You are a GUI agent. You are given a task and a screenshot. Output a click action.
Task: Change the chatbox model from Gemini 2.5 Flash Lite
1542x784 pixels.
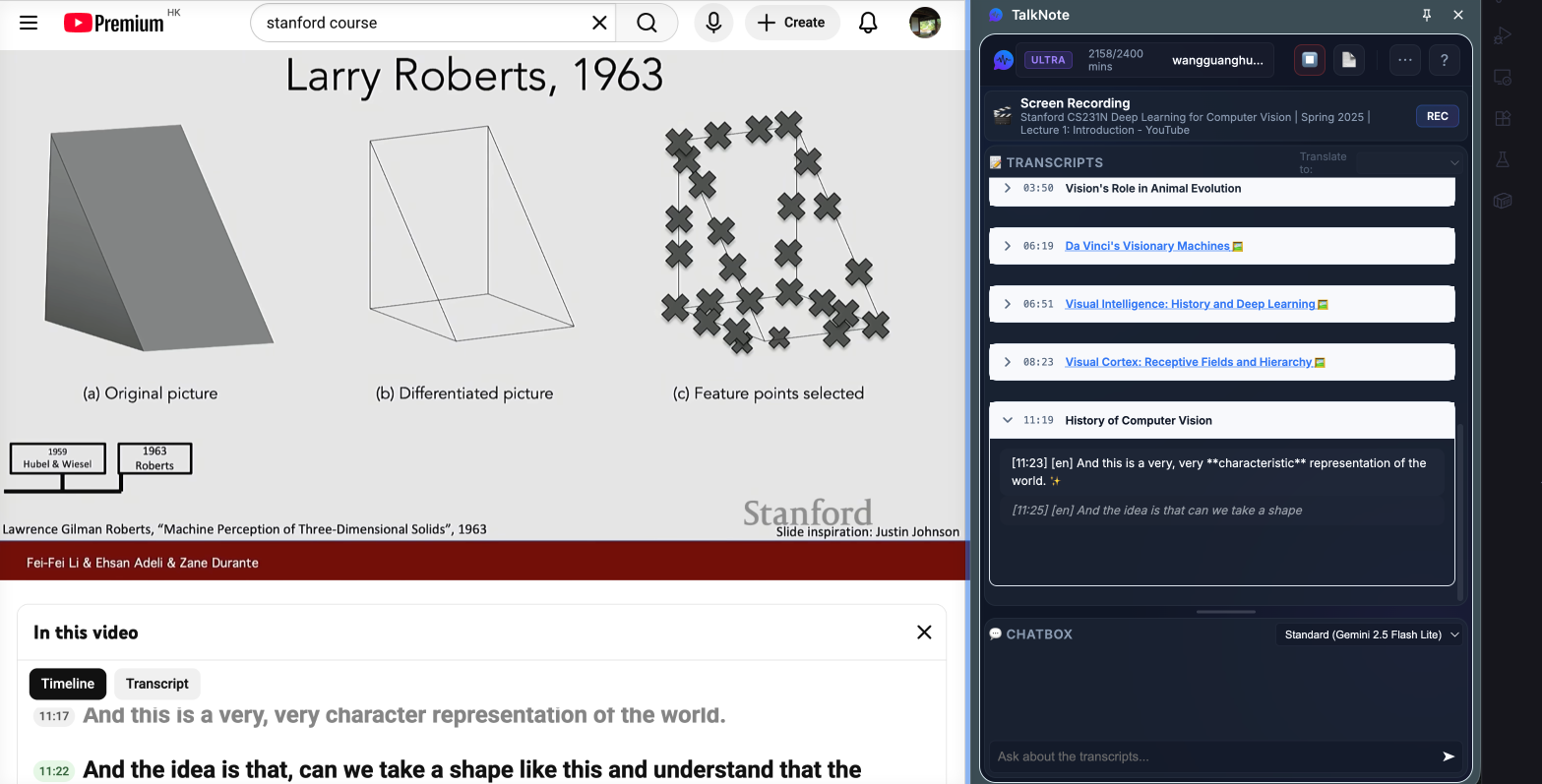click(x=1369, y=634)
